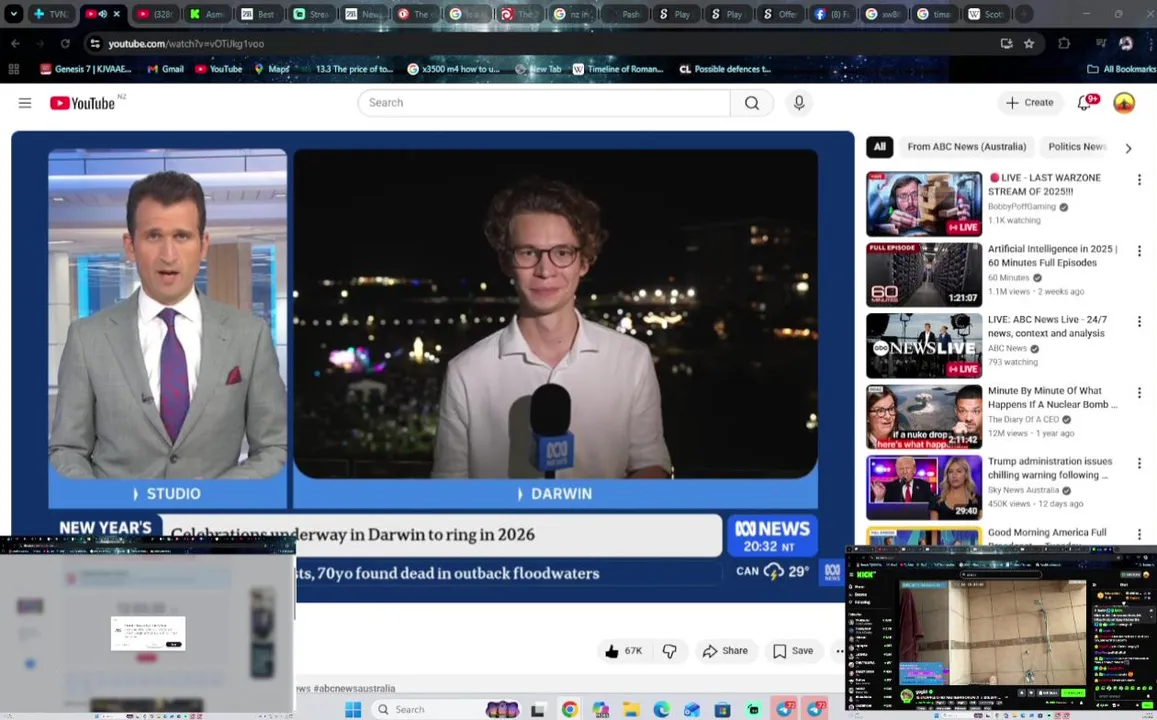Open more actions ellipsis beside Save
Image resolution: width=1157 pixels, height=720 pixels.
[x=839, y=651]
